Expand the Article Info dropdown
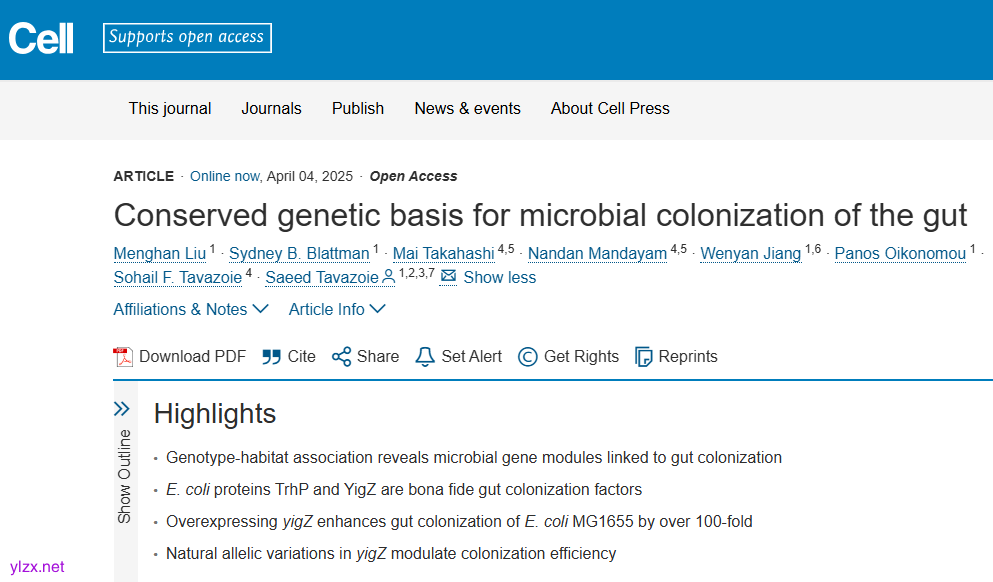 coord(337,310)
